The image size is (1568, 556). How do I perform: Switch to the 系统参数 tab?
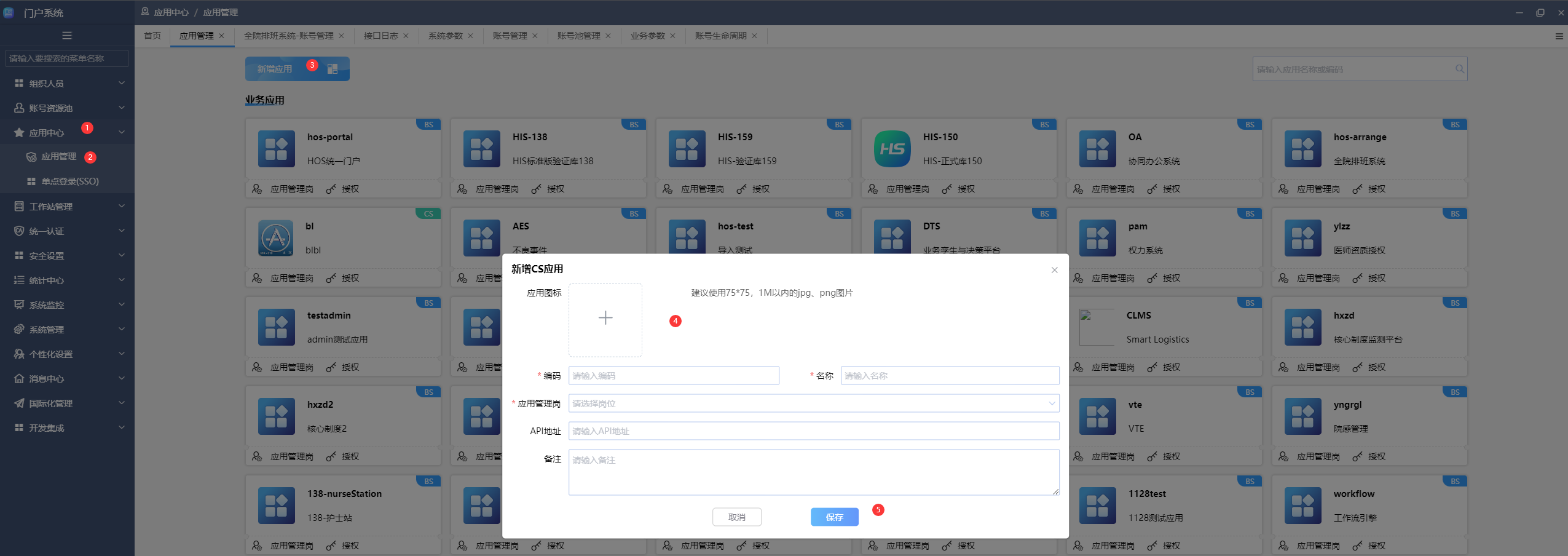pos(446,36)
